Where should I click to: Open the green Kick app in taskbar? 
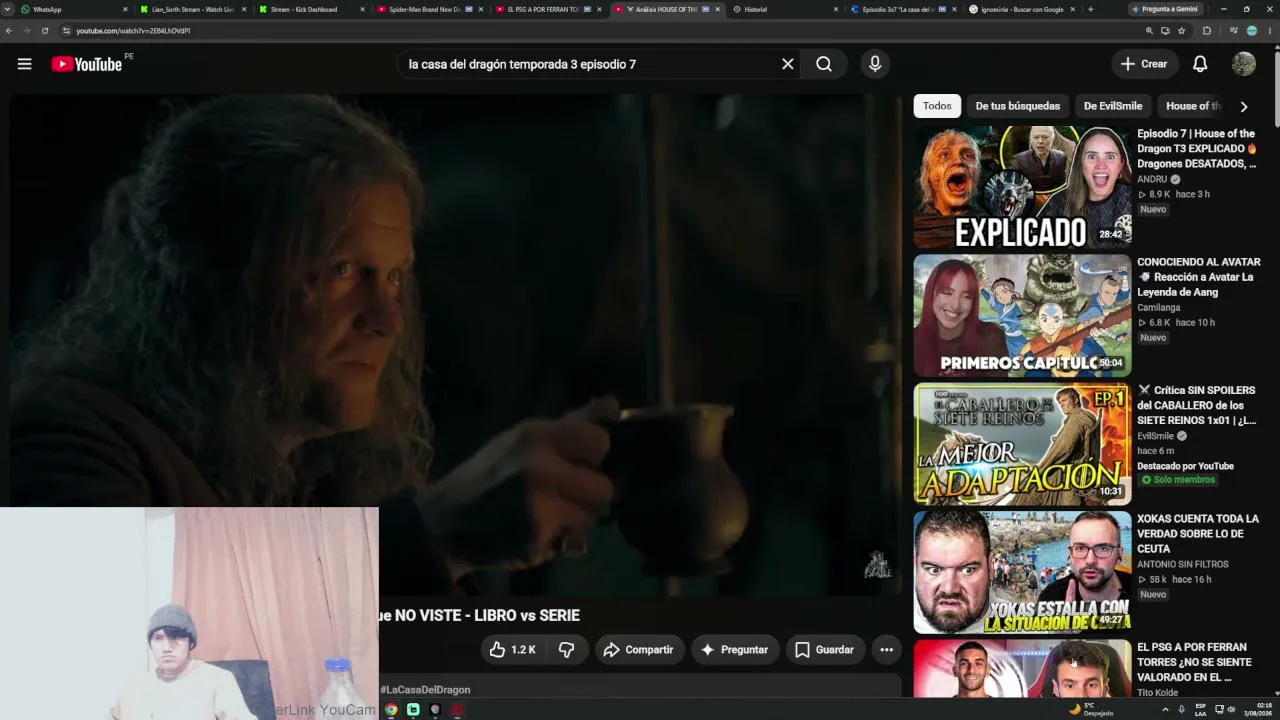[x=413, y=710]
